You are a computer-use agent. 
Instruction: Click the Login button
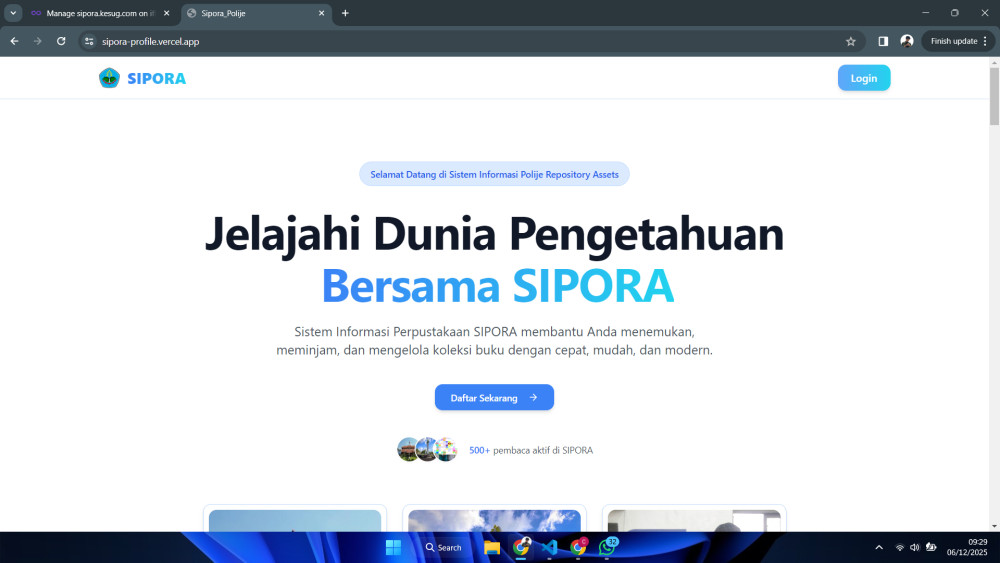[863, 78]
